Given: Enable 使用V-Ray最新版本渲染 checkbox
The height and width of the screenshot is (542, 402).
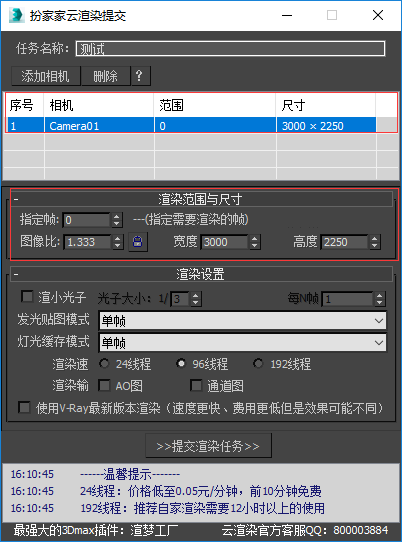Looking at the screenshot, I should pos(24,408).
